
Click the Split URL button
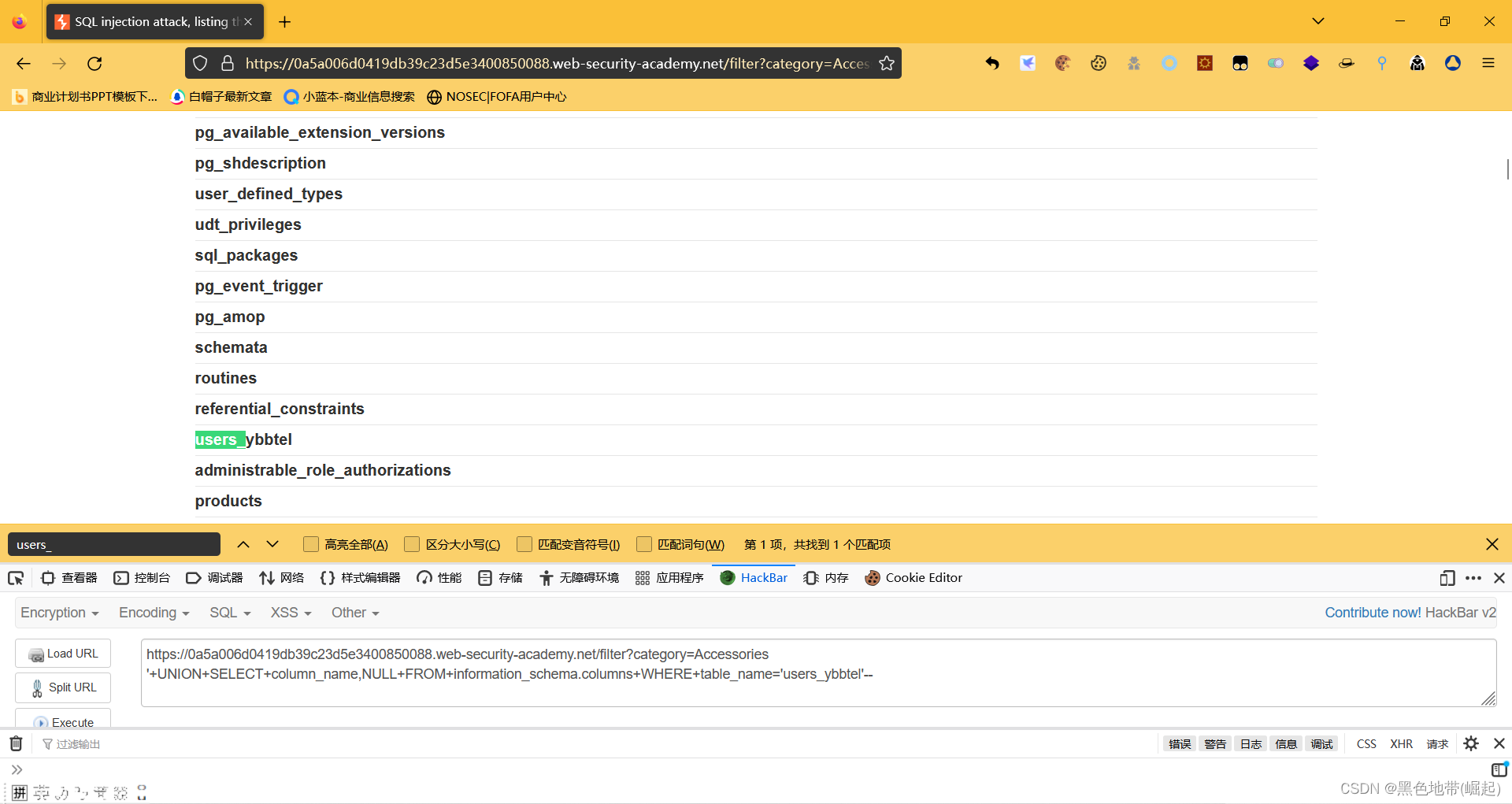[63, 687]
